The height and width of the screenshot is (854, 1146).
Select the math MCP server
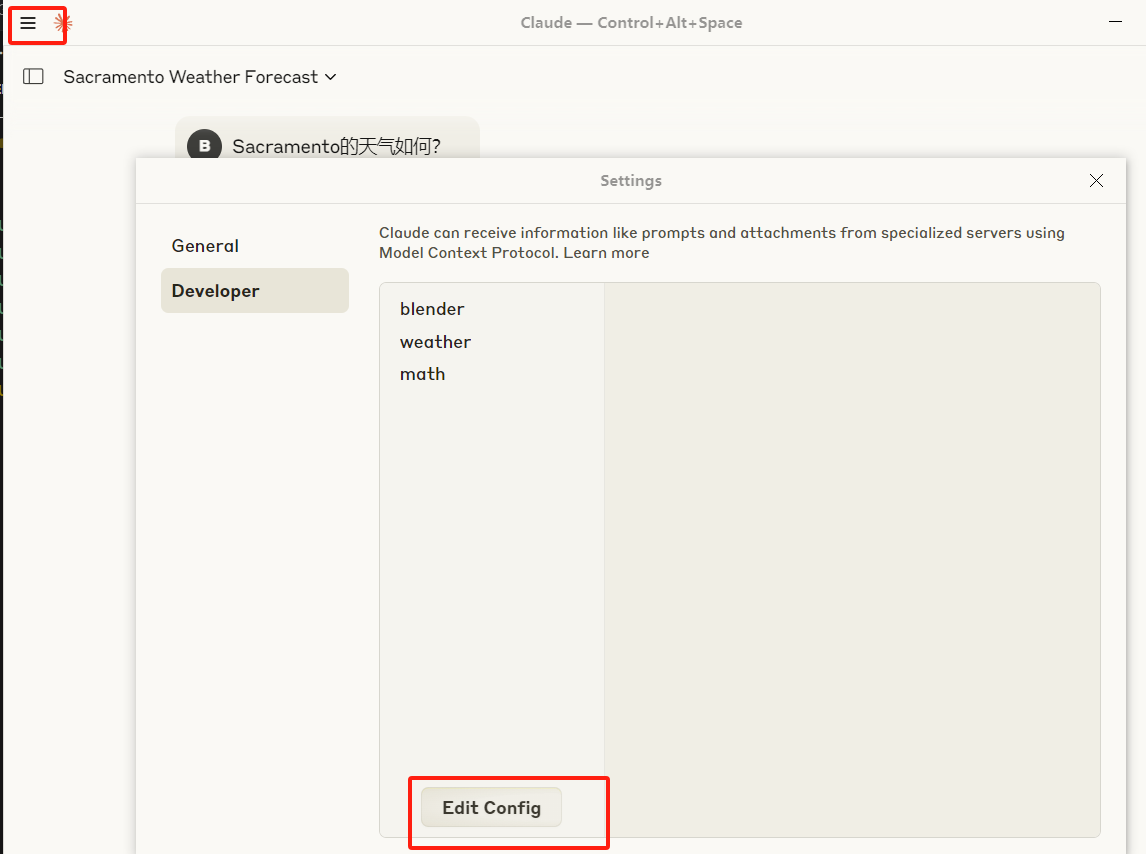tap(422, 374)
